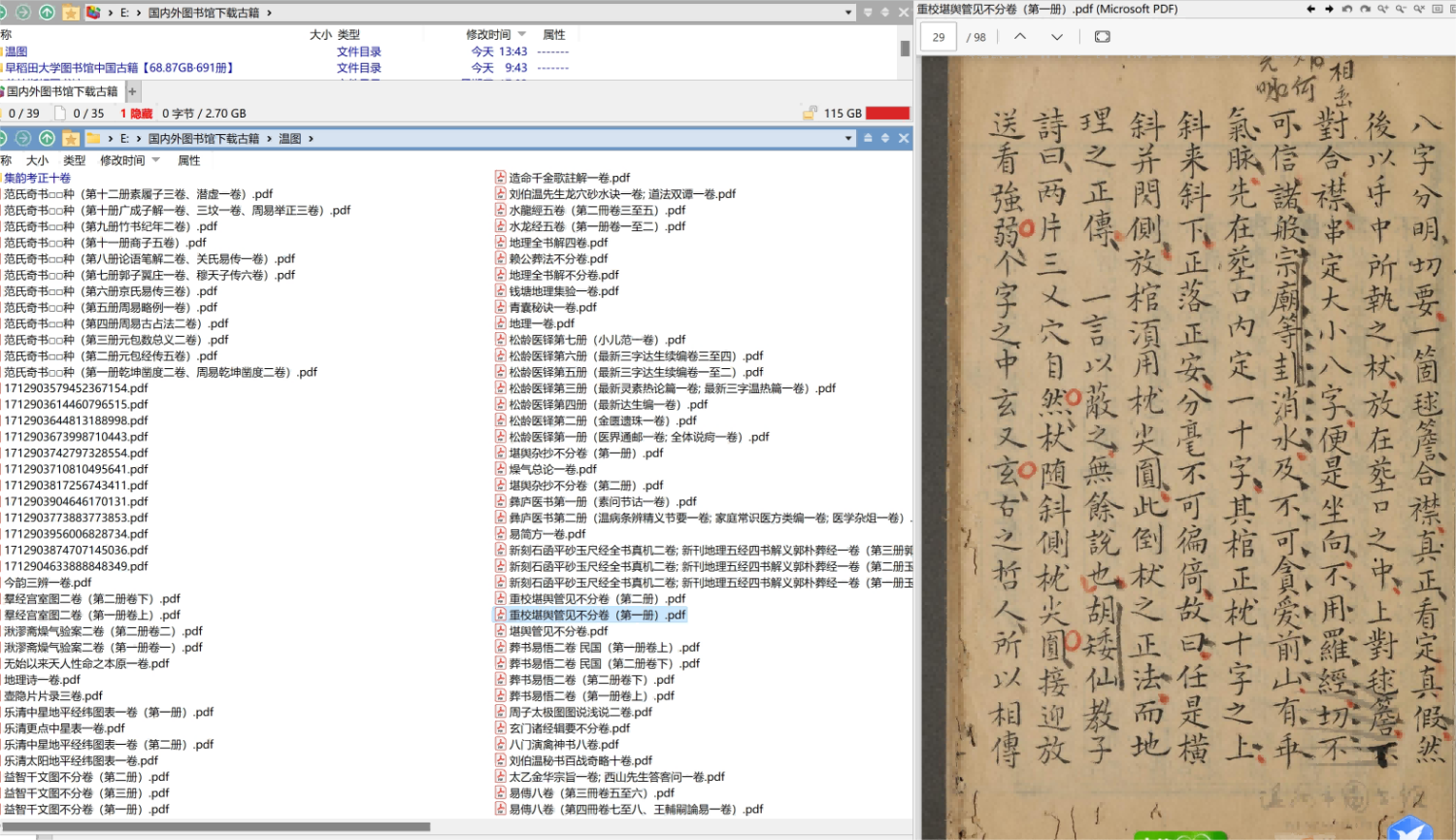Toggle the '1 隐藏' hidden files indicator
Image resolution: width=1456 pixels, height=840 pixels.
[136, 114]
